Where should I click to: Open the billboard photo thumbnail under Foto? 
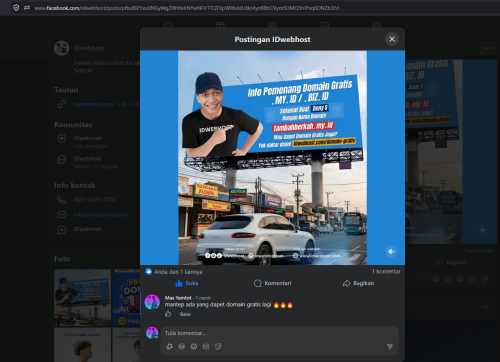[83, 297]
